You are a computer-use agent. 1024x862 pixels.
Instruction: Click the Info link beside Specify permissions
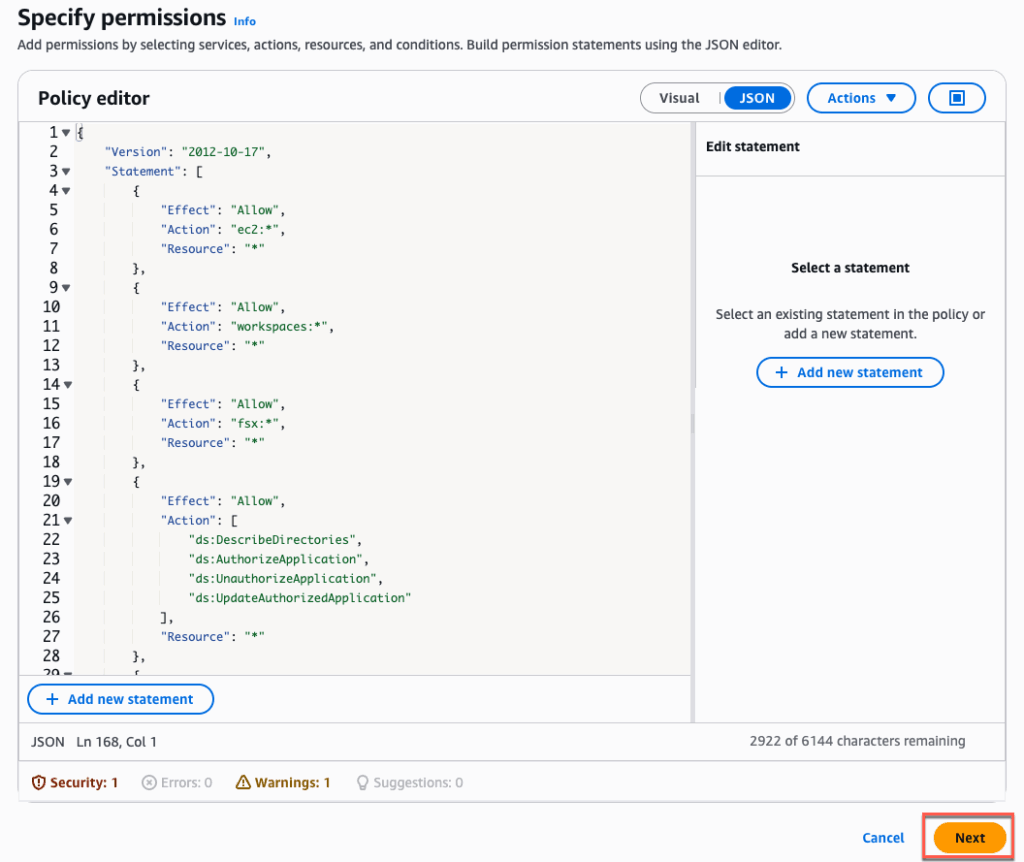pyautogui.click(x=244, y=21)
